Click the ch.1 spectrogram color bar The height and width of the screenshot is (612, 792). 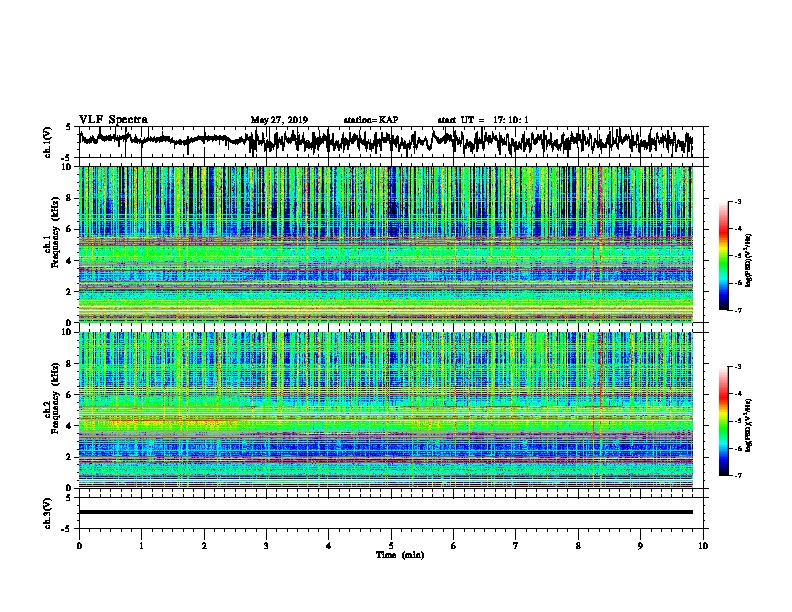[723, 256]
